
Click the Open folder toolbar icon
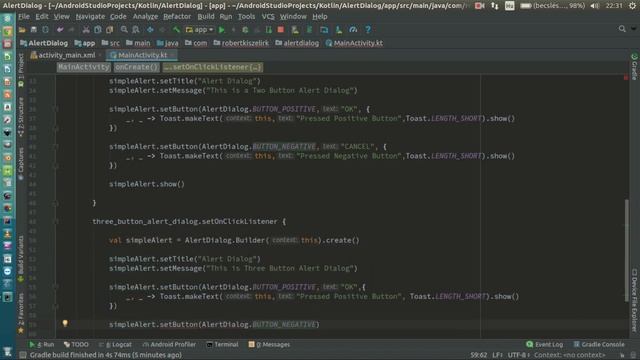(22, 29)
